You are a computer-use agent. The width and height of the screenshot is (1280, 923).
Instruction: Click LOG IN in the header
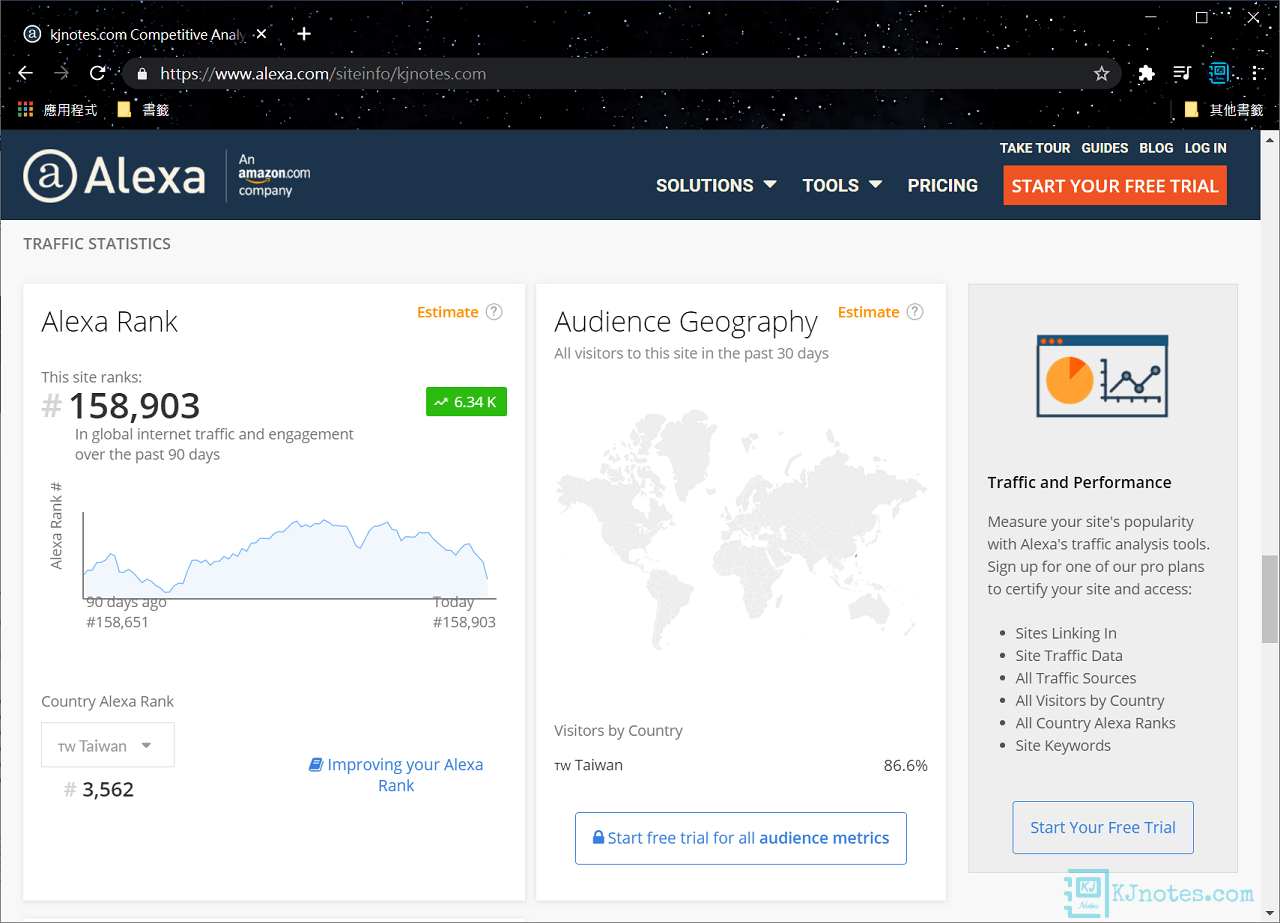(1206, 148)
